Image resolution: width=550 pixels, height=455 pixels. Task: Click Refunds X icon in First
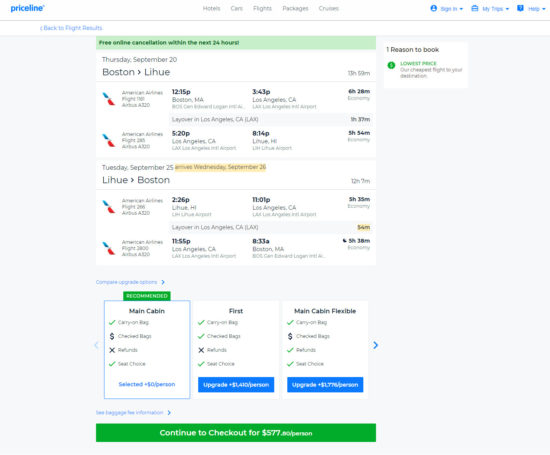click(201, 350)
